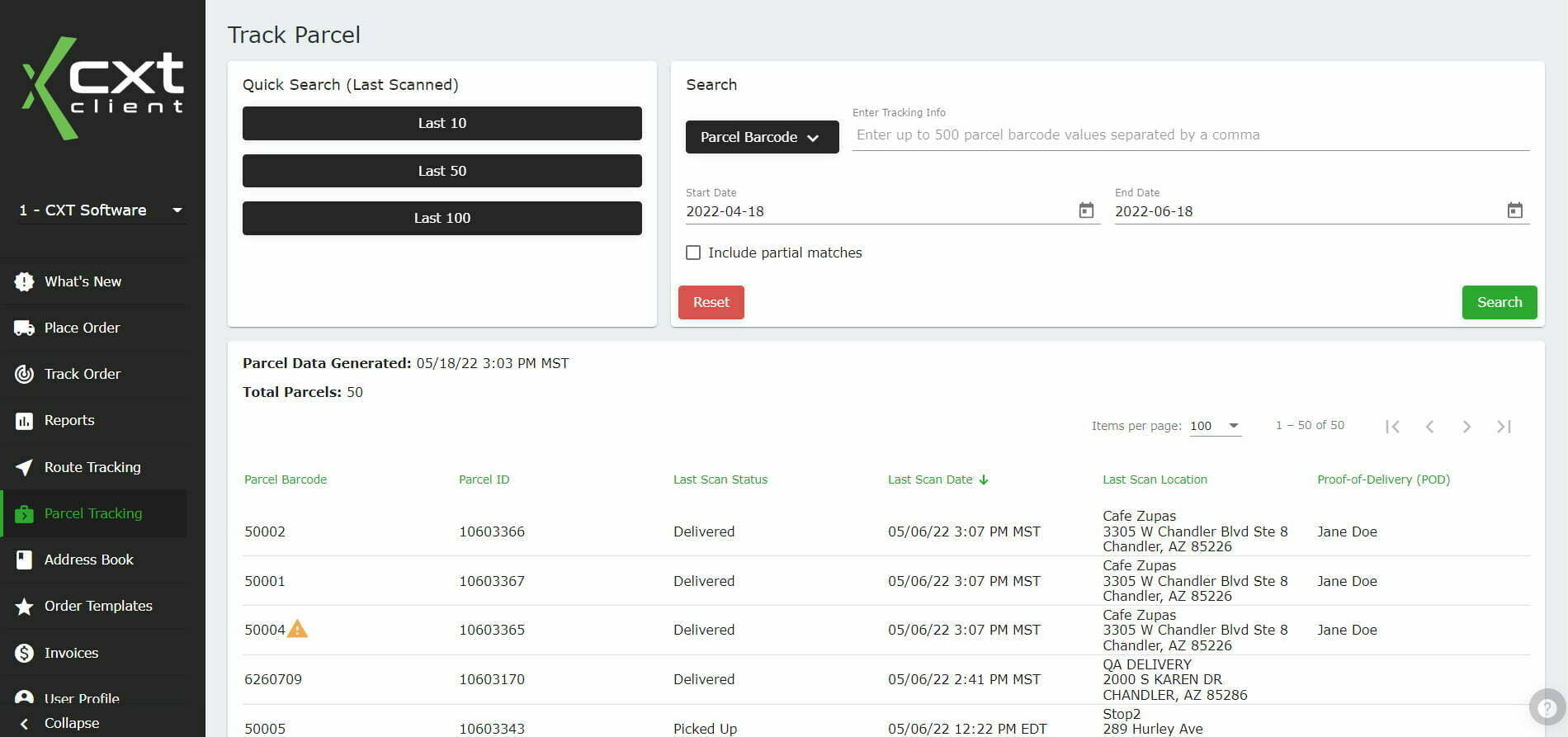Select parcel barcode 50001

pyautogui.click(x=265, y=581)
